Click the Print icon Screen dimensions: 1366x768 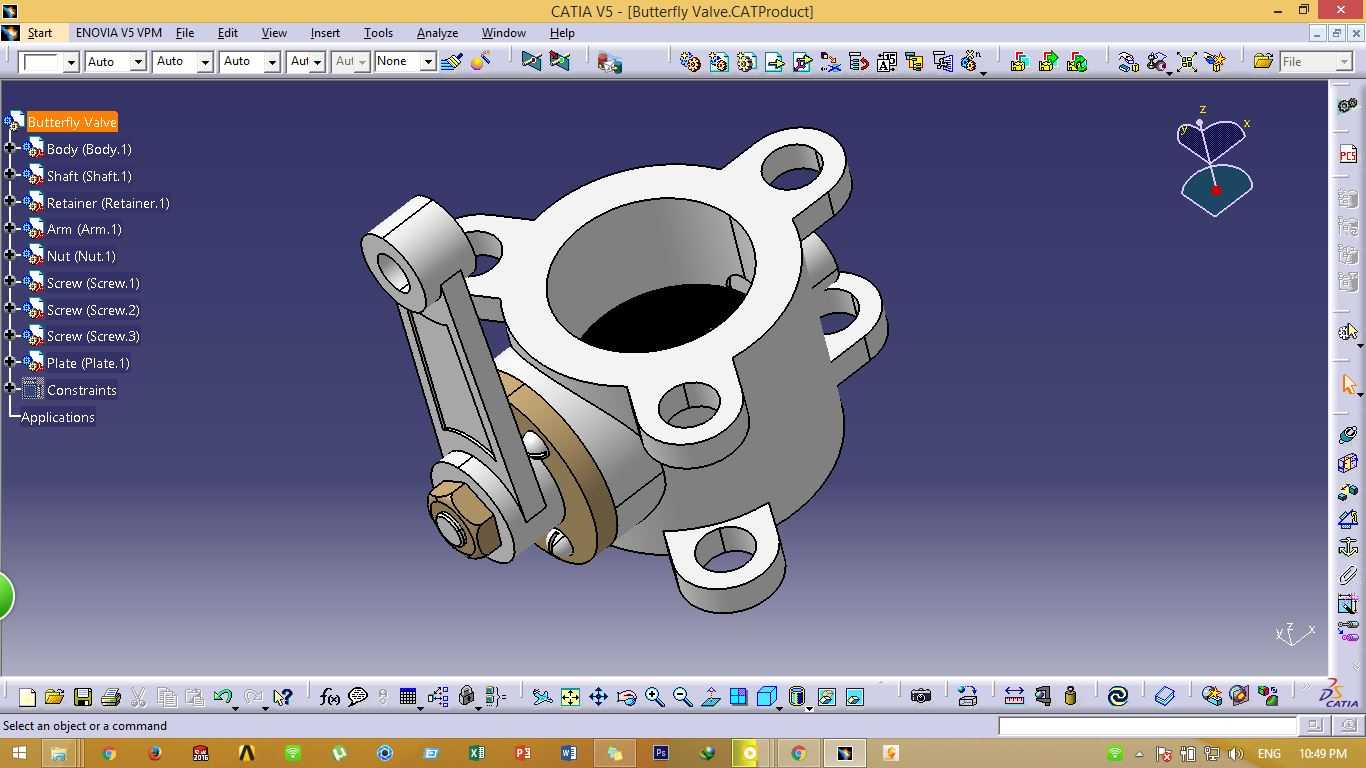tap(111, 697)
